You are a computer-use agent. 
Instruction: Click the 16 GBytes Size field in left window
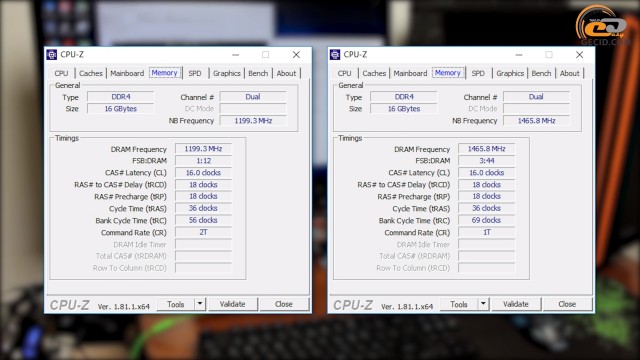[x=121, y=109]
